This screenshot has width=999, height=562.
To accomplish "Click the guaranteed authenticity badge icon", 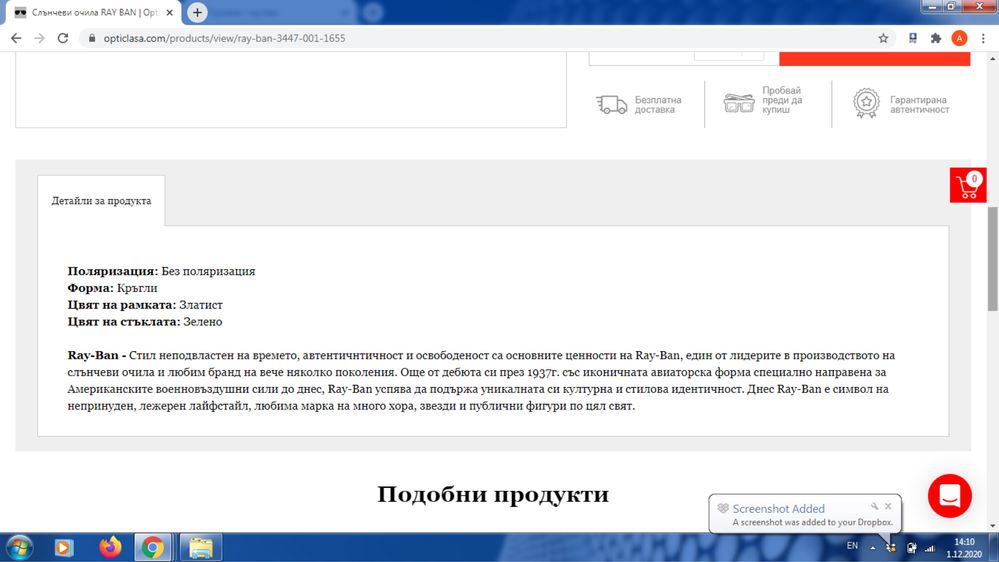I will pyautogui.click(x=866, y=103).
